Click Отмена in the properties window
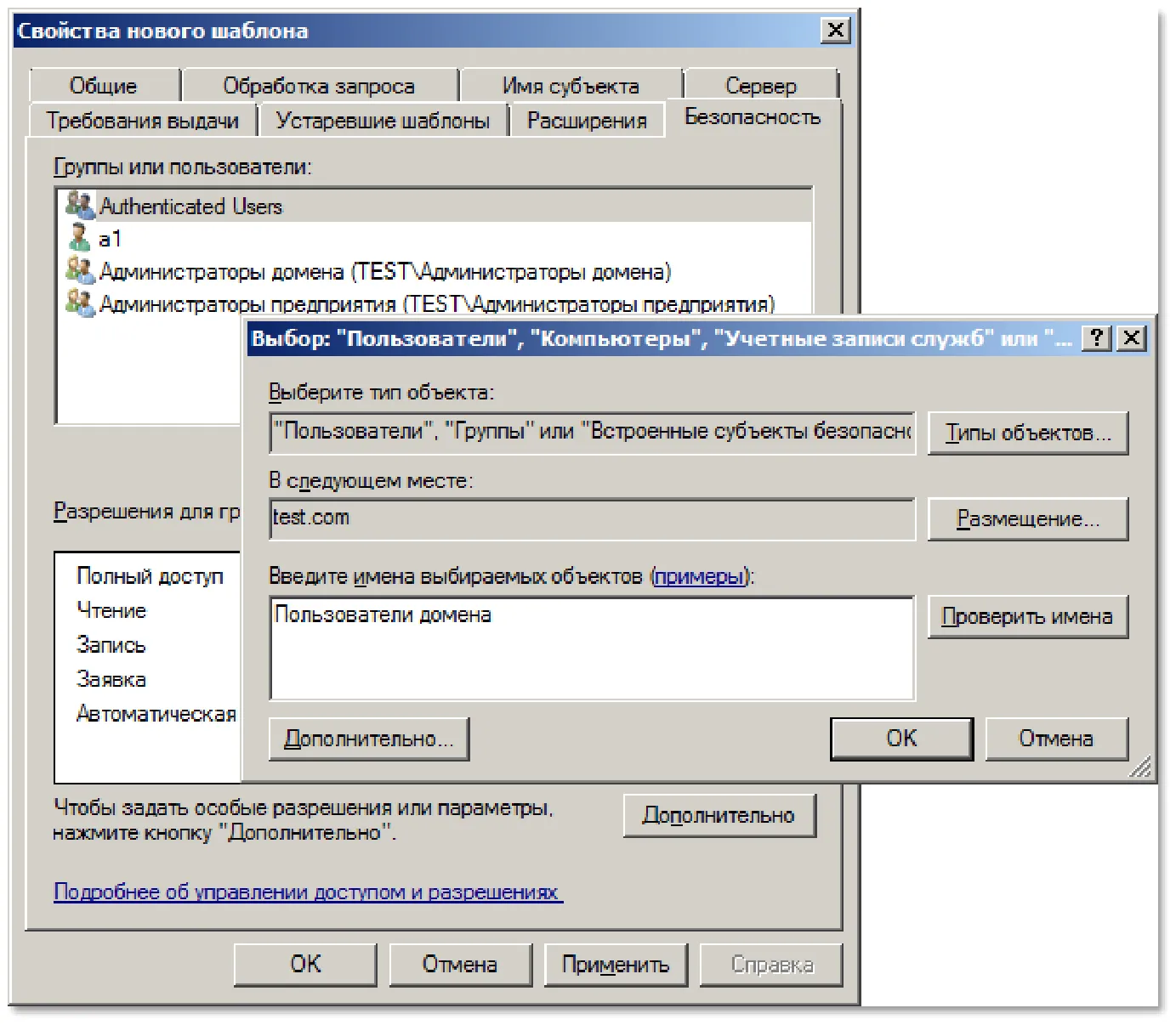This screenshot has width=1176, height=1025. (x=460, y=965)
